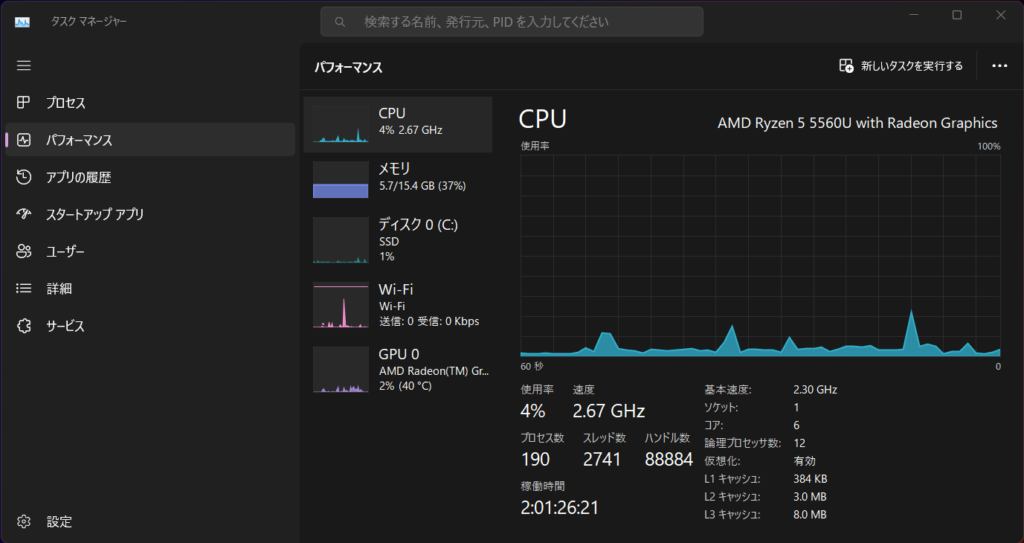The width and height of the screenshot is (1024, 543).
Task: Click the AMD Ryzen 5 5560U processor name
Action: click(857, 123)
